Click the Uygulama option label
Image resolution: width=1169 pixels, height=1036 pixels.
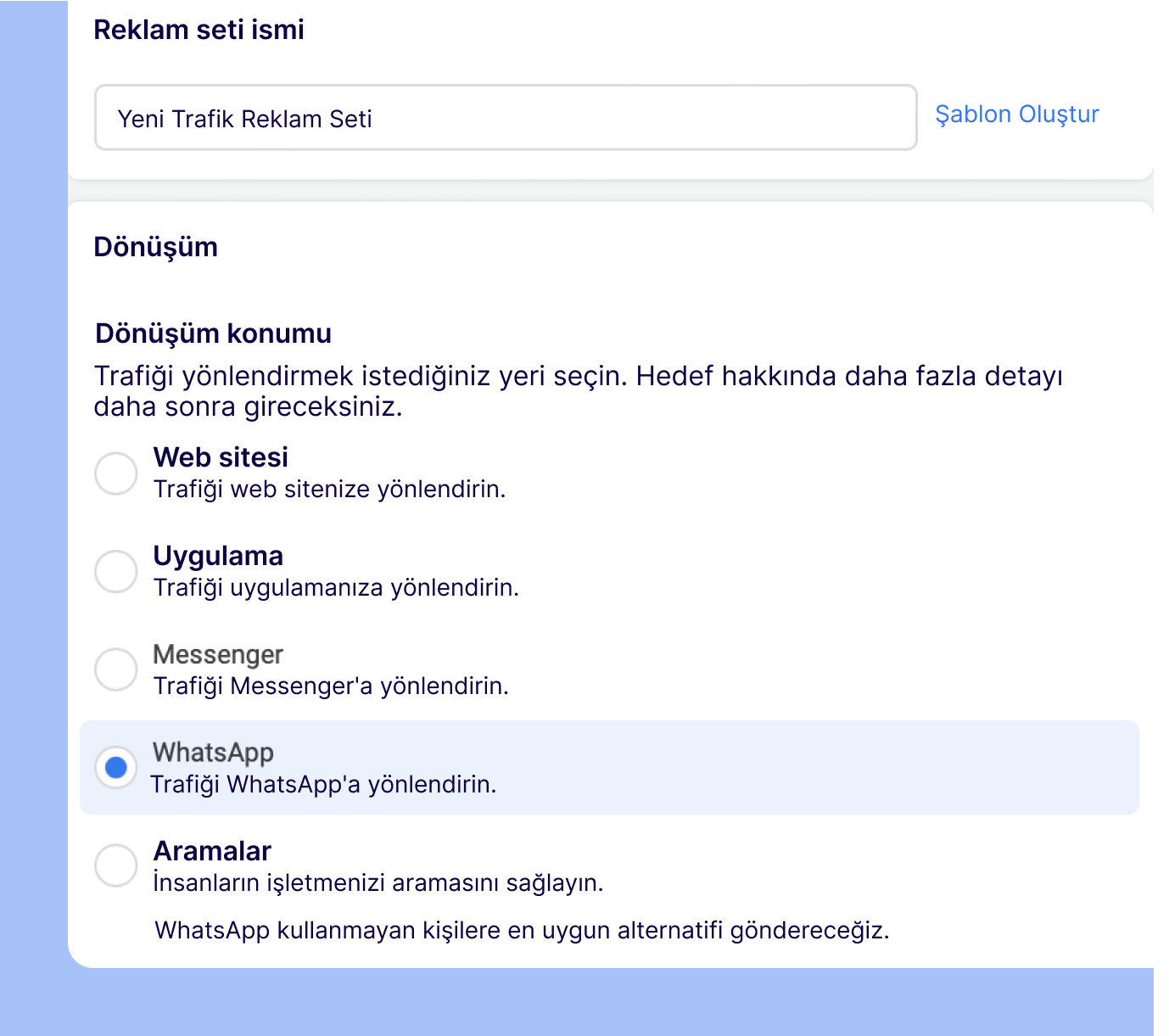coord(218,557)
